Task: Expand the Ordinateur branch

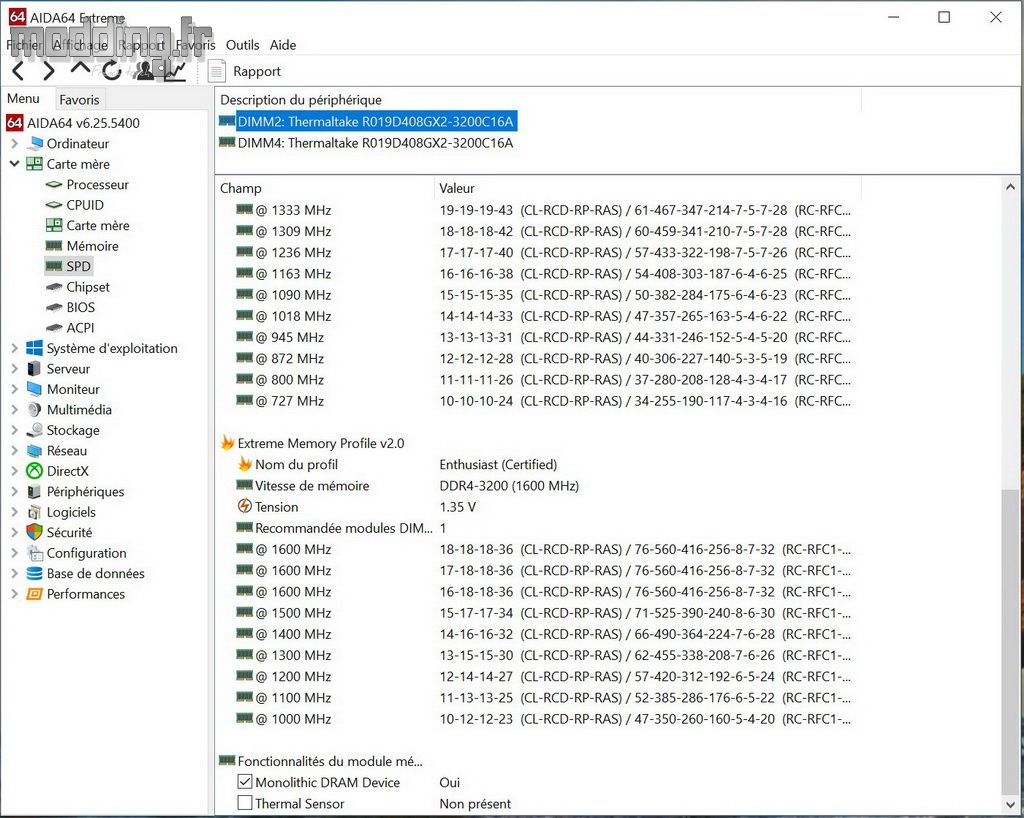Action: pyautogui.click(x=14, y=144)
